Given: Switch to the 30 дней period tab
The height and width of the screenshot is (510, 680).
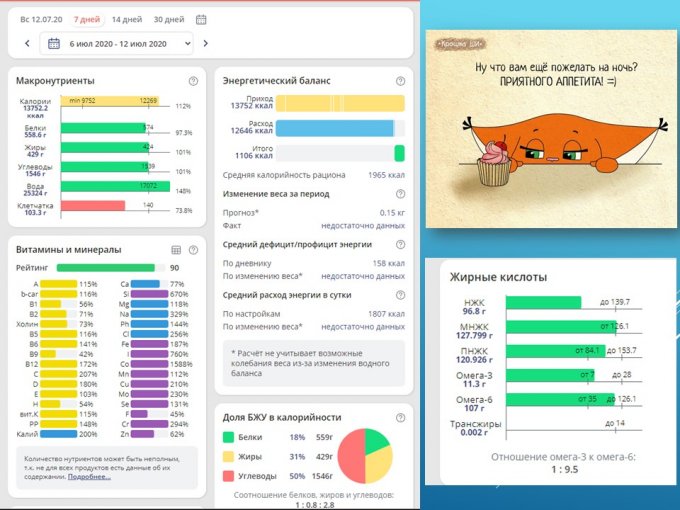Looking at the screenshot, I should pyautogui.click(x=168, y=19).
